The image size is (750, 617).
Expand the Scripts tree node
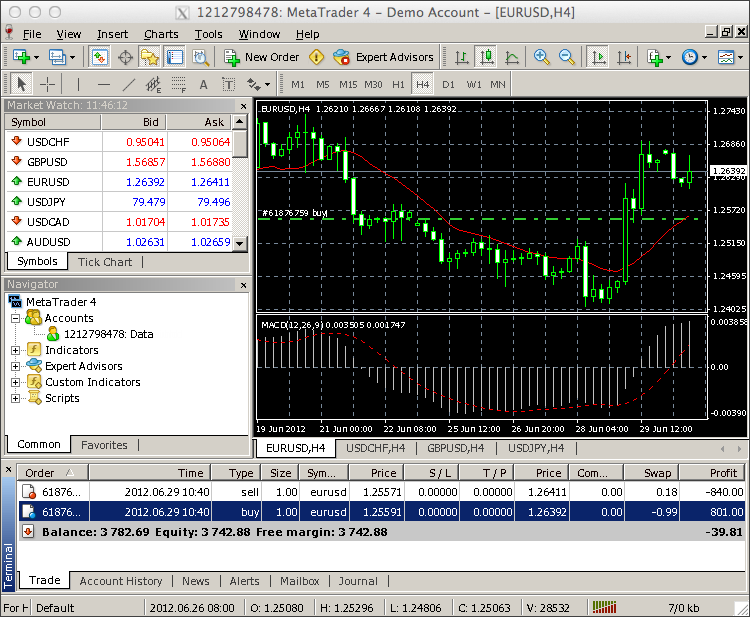click(x=15, y=398)
